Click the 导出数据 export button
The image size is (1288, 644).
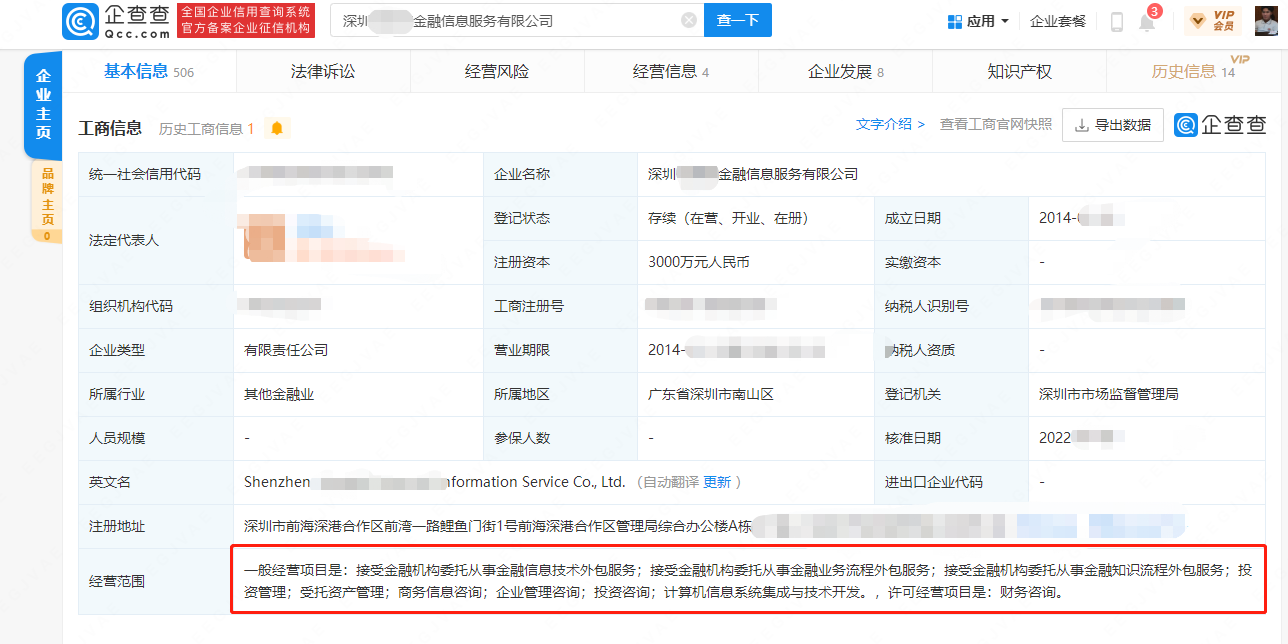(x=1112, y=124)
